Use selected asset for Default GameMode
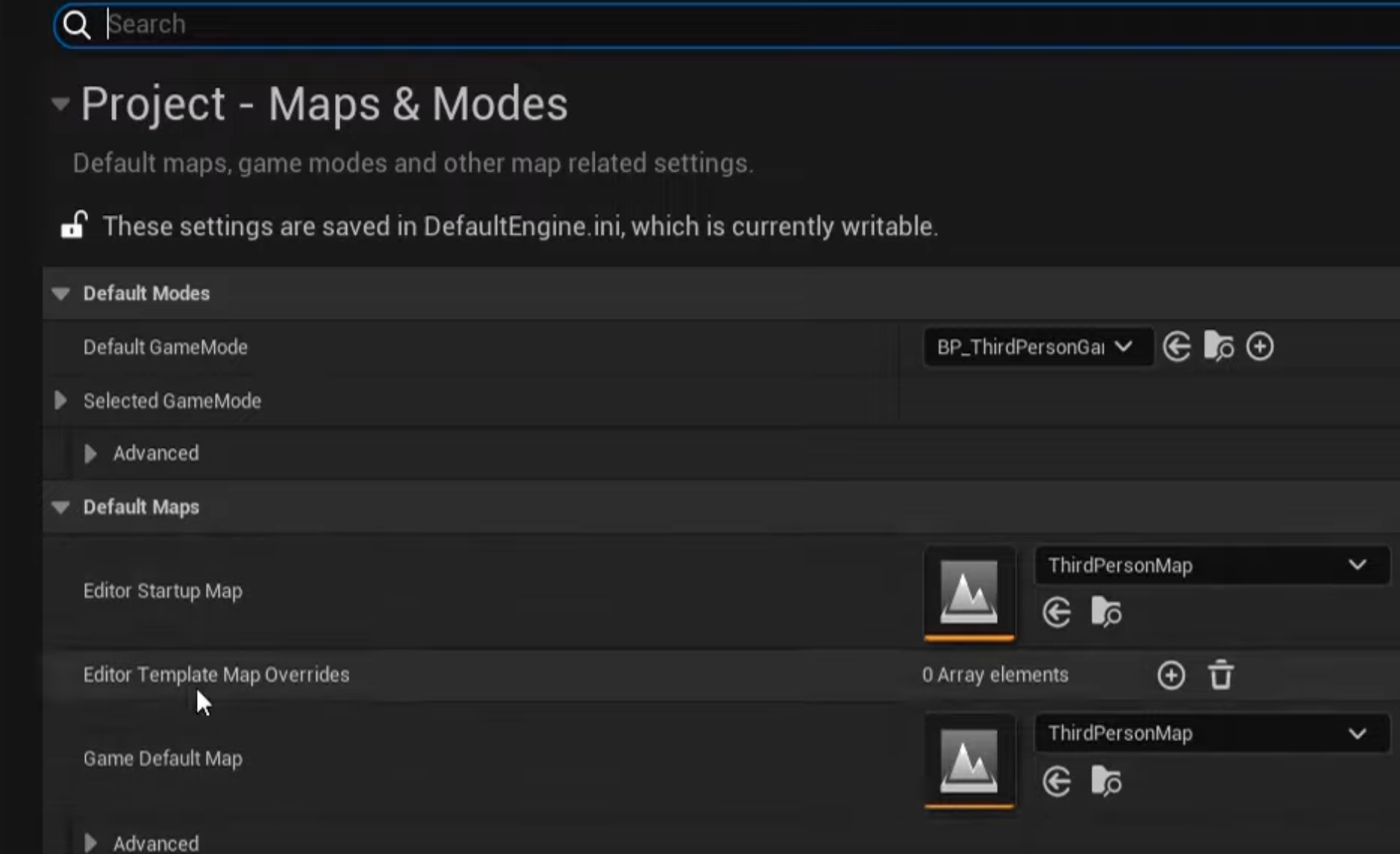 click(1177, 347)
